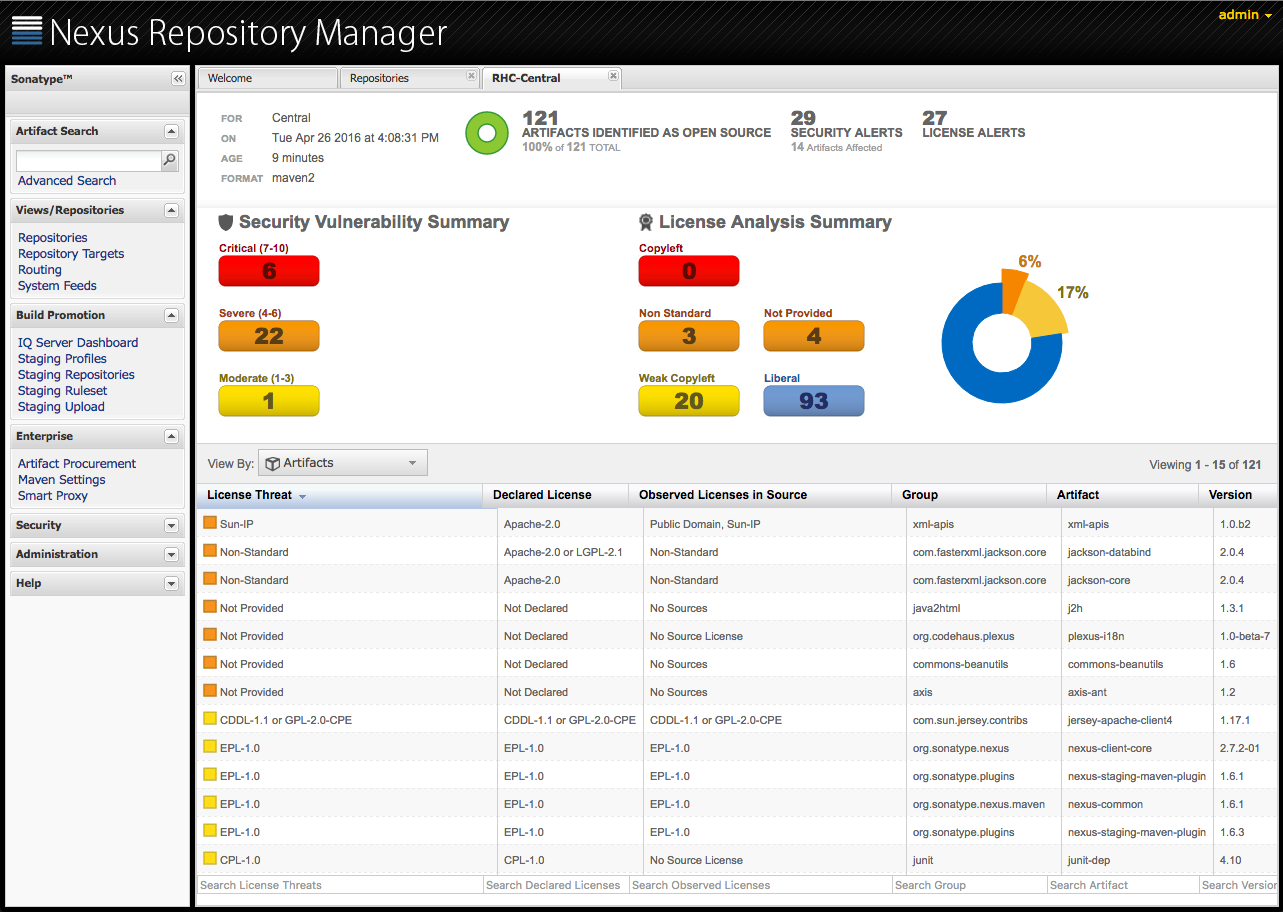Open Staging Repositories link
This screenshot has height=912, width=1283.
pos(76,375)
